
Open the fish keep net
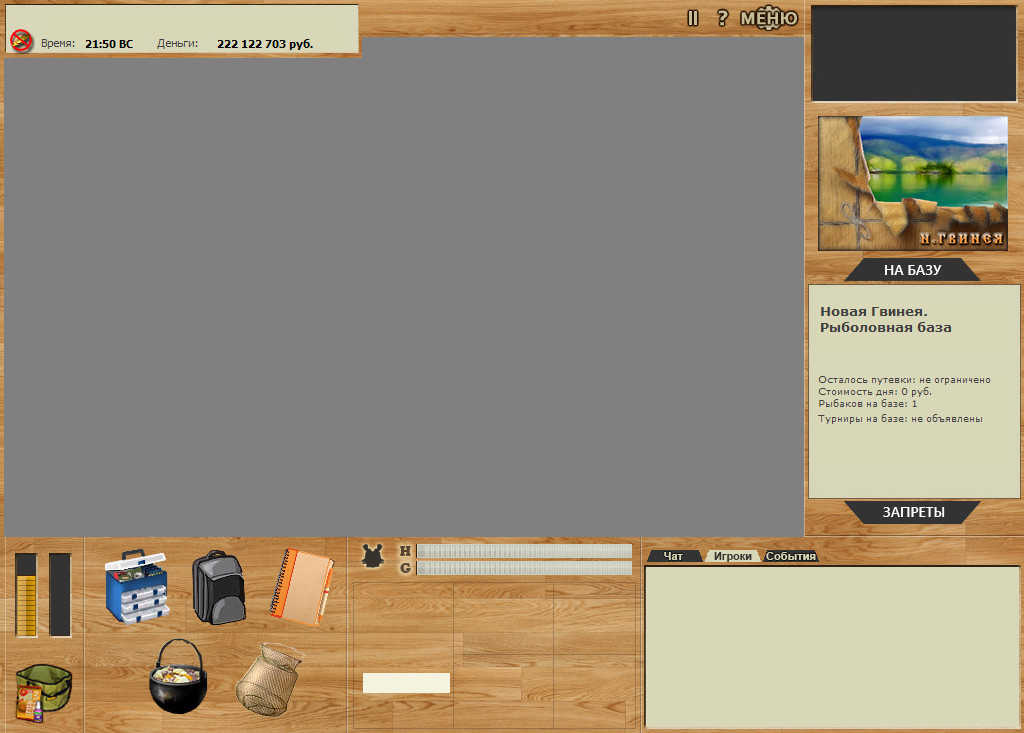269,679
